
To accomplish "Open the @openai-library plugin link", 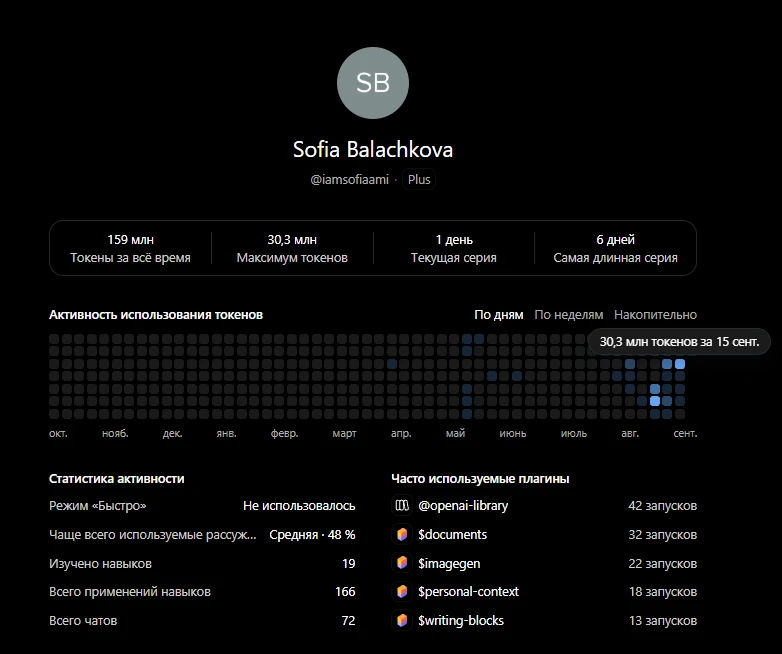I will (463, 506).
